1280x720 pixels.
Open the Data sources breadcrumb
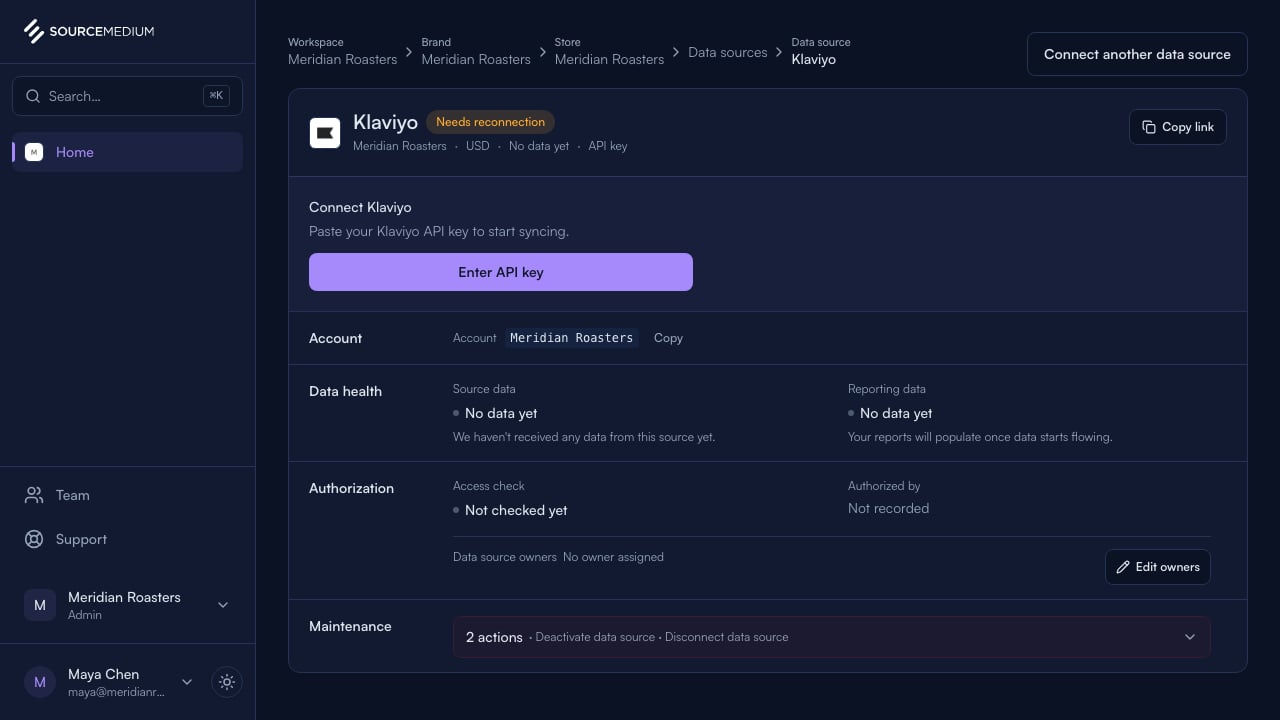pyautogui.click(x=728, y=52)
